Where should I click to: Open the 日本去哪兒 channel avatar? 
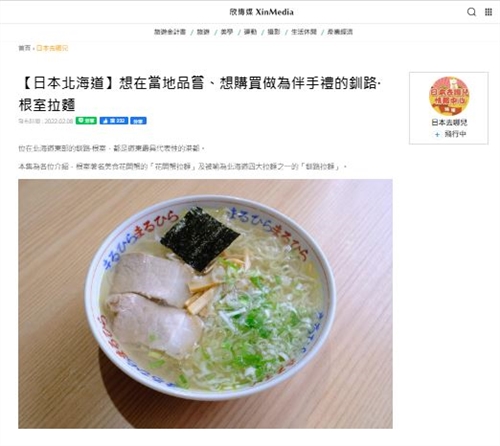pyautogui.click(x=449, y=96)
